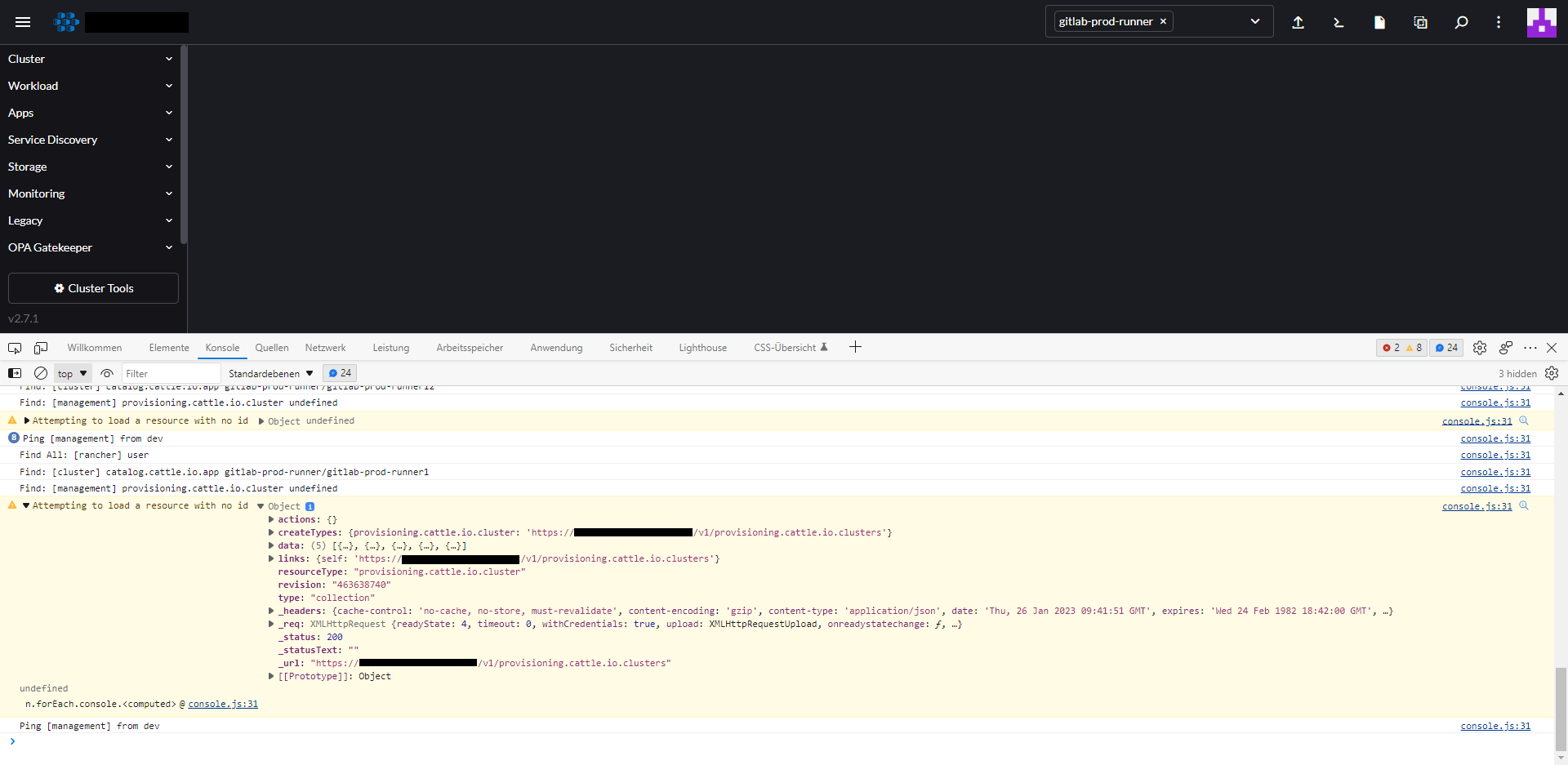Click the 24 console messages counter
The height and width of the screenshot is (765, 1568).
1445,347
